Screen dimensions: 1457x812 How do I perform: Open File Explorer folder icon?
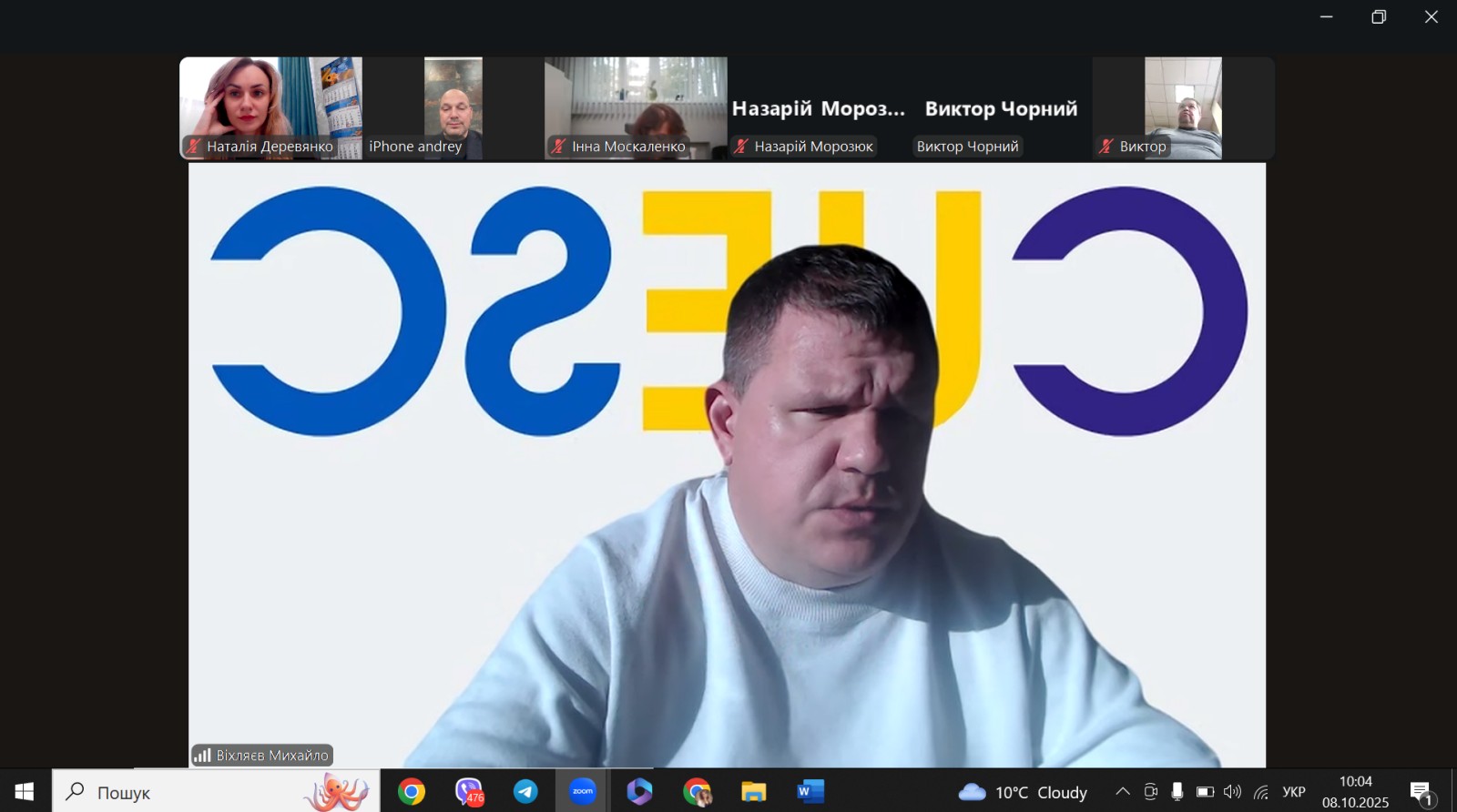753,791
